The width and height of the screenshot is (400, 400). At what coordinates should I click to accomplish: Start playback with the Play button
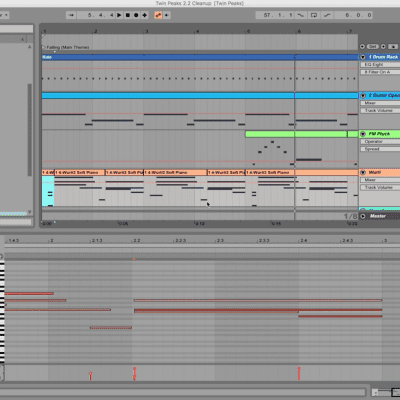[119, 15]
